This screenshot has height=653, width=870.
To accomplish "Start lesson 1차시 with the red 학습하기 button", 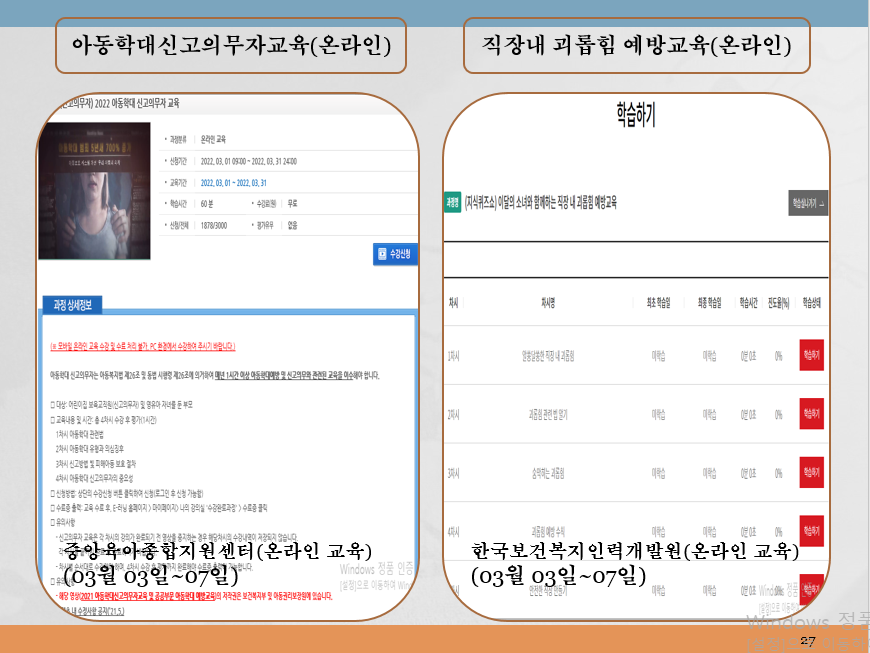I will pyautogui.click(x=811, y=355).
